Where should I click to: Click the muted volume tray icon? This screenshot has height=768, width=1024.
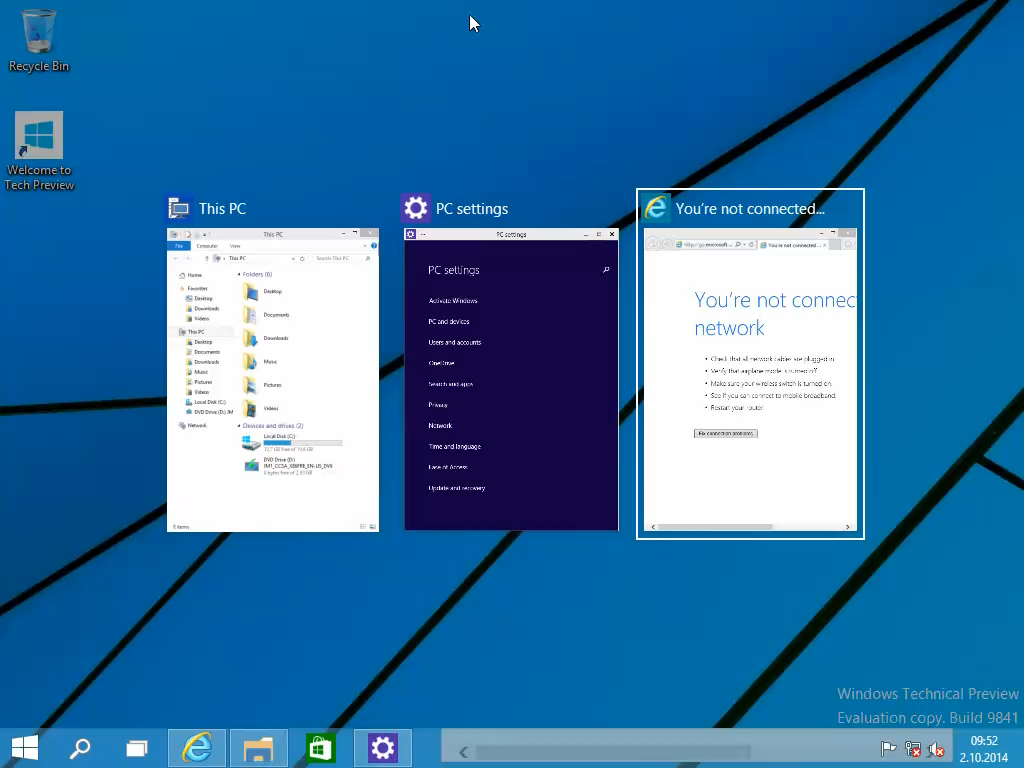pyautogui.click(x=937, y=748)
